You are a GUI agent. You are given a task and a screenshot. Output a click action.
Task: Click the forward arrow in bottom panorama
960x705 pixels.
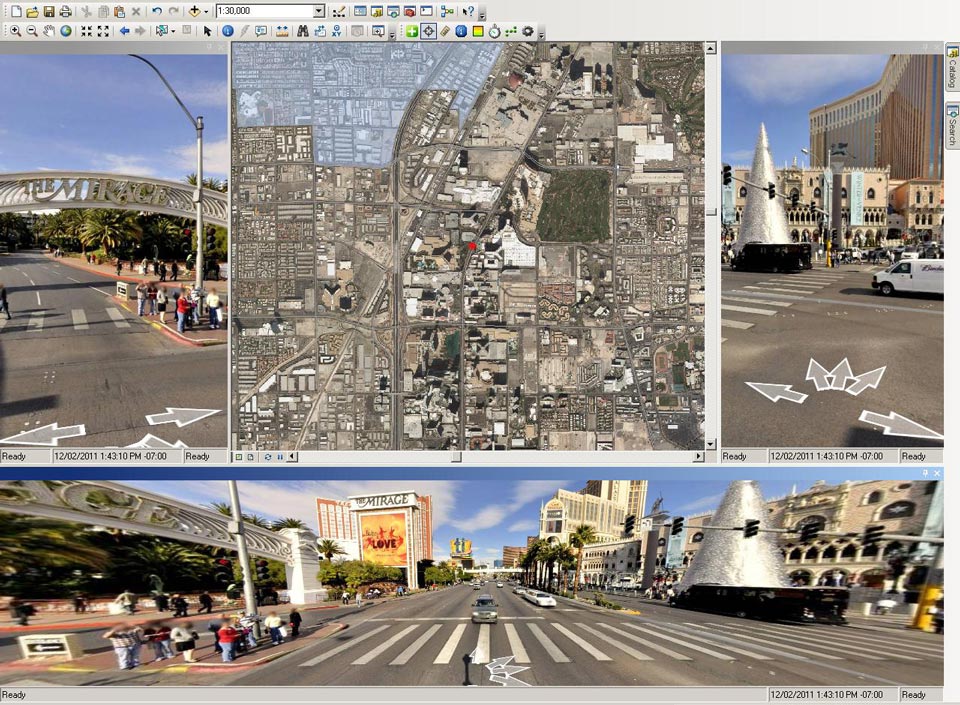click(507, 670)
